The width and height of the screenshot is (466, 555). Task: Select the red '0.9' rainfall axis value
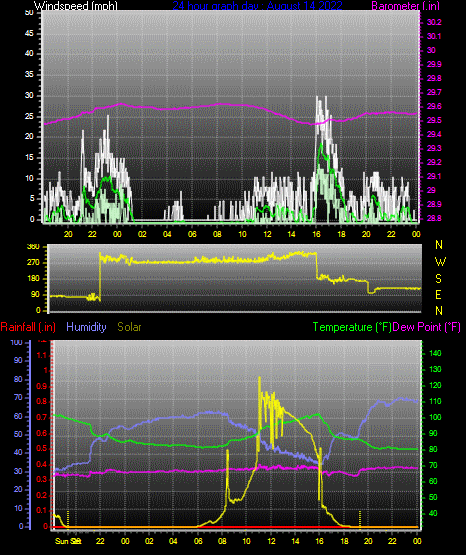click(x=42, y=386)
